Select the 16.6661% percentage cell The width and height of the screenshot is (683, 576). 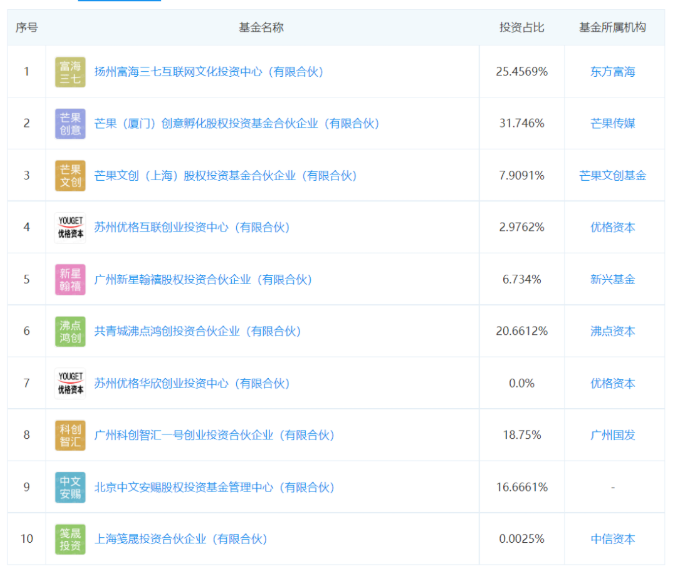[522, 487]
